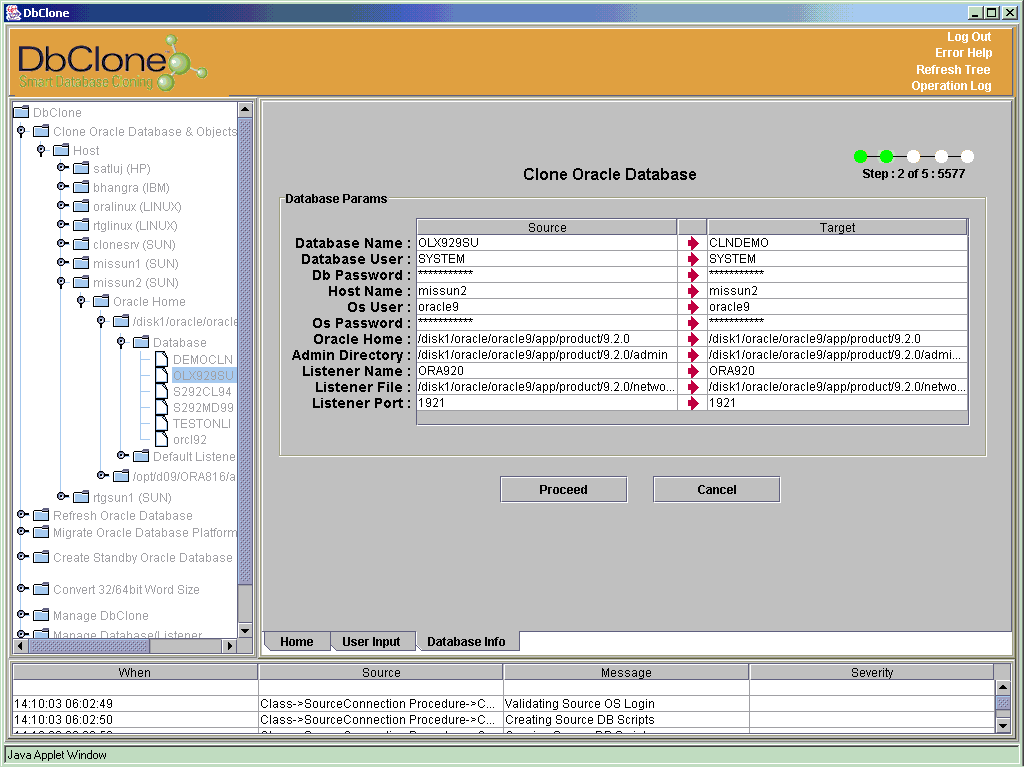The height and width of the screenshot is (768, 1024).
Task: Click the document icon for DEMOCLN
Action: [x=162, y=359]
